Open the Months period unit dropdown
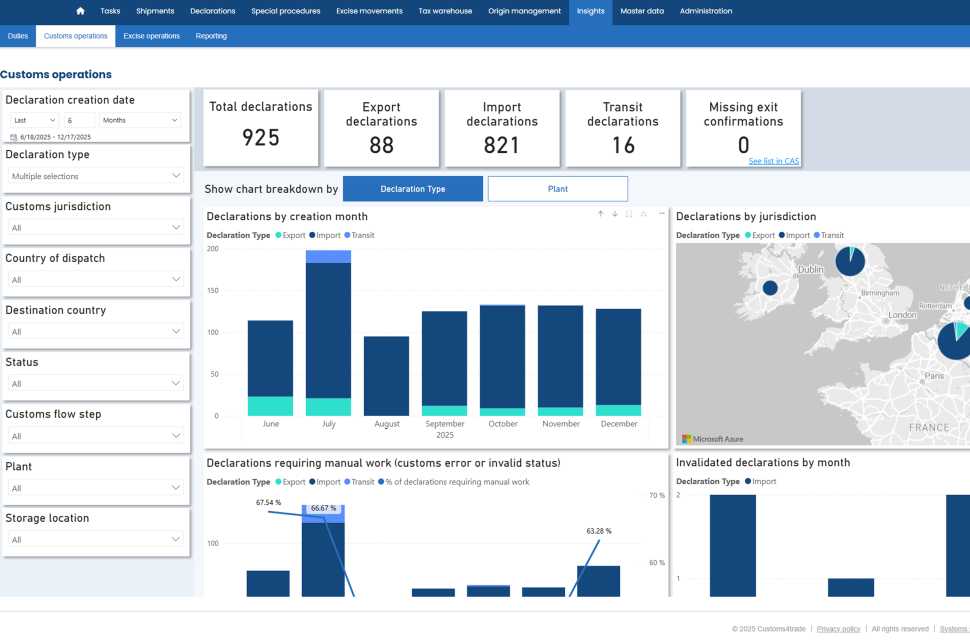Image resolution: width=970 pixels, height=640 pixels. [140, 120]
